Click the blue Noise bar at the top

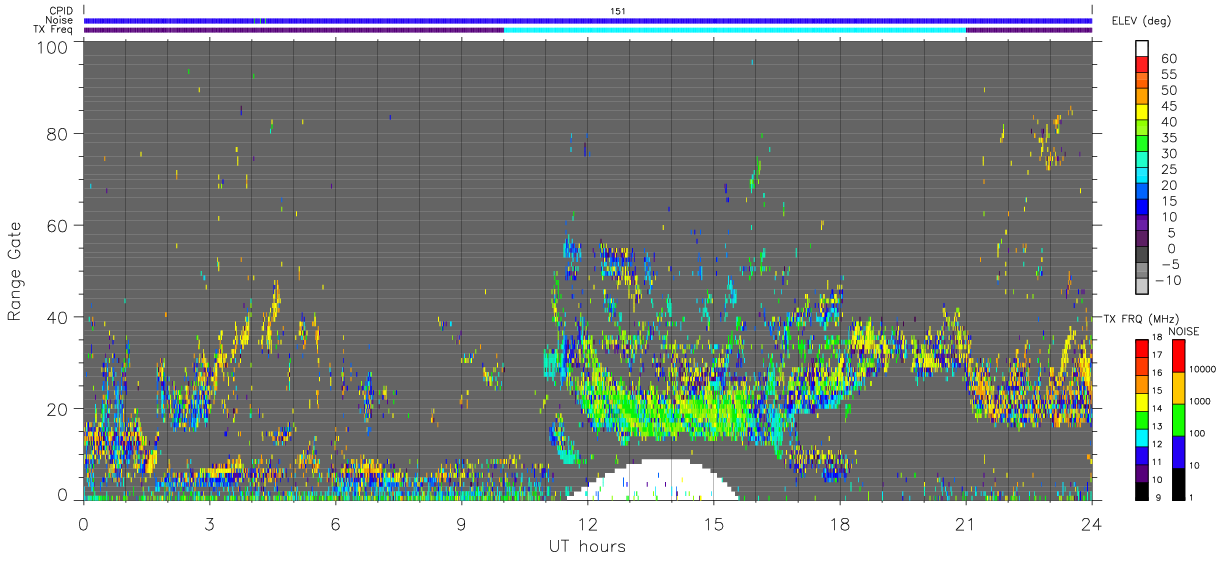(x=587, y=20)
